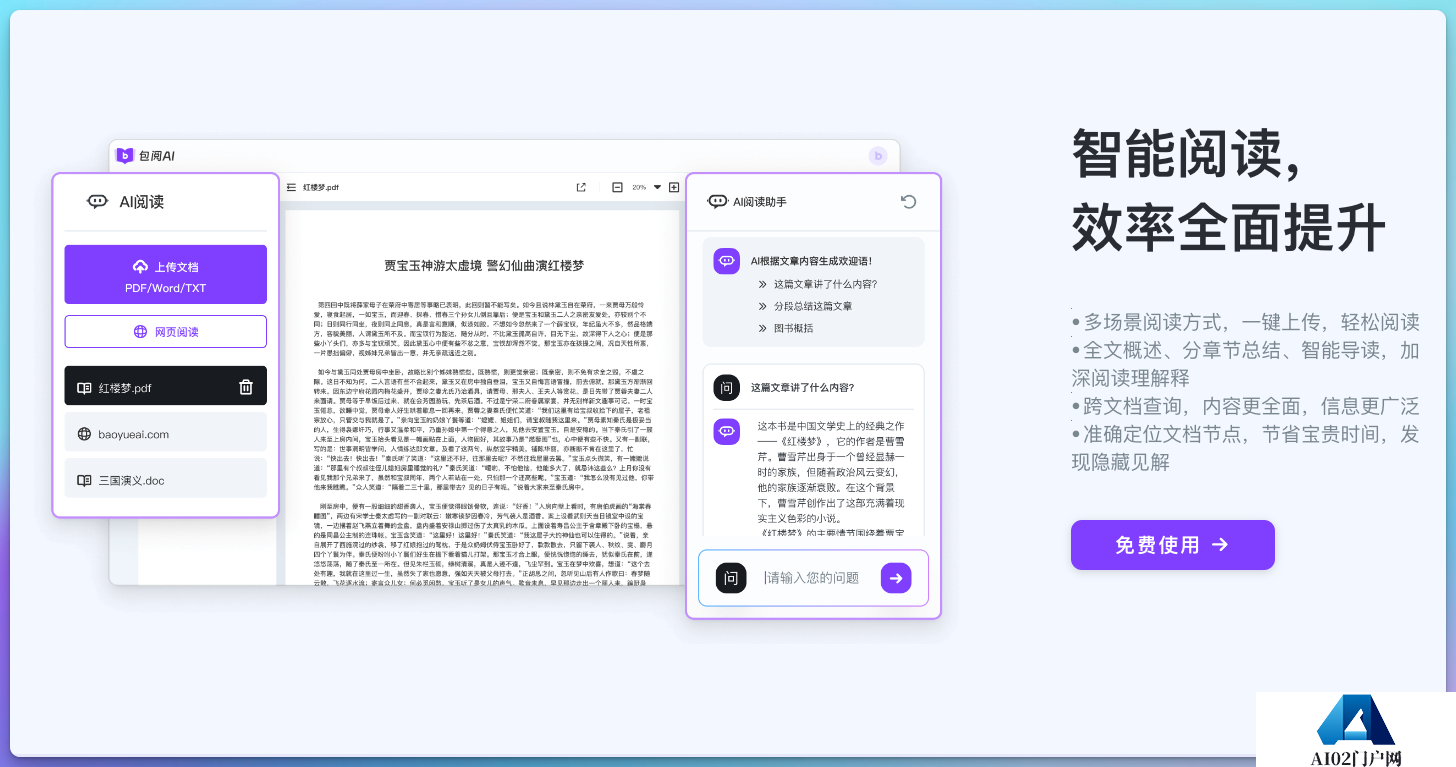Click the AI阅读助手 panel title

[760, 202]
